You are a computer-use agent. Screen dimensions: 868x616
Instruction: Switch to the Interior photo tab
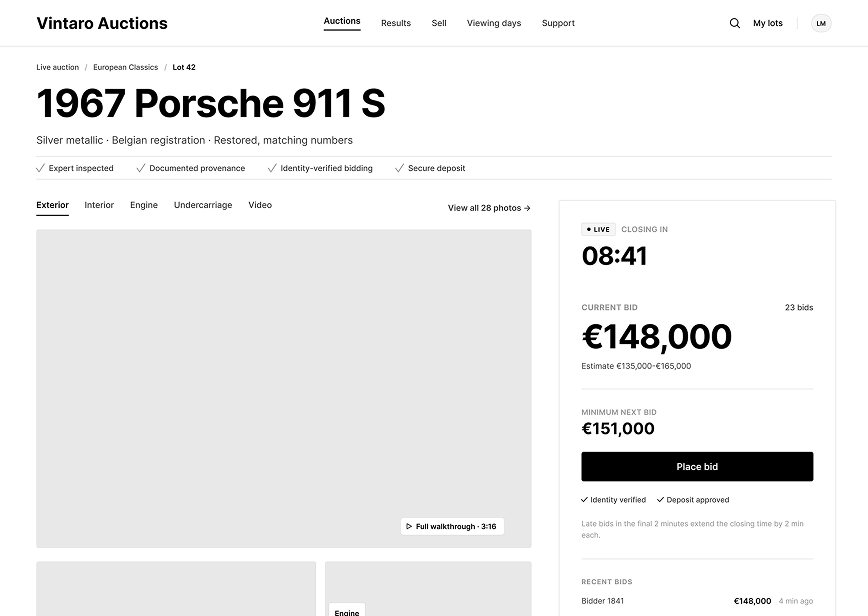[99, 205]
